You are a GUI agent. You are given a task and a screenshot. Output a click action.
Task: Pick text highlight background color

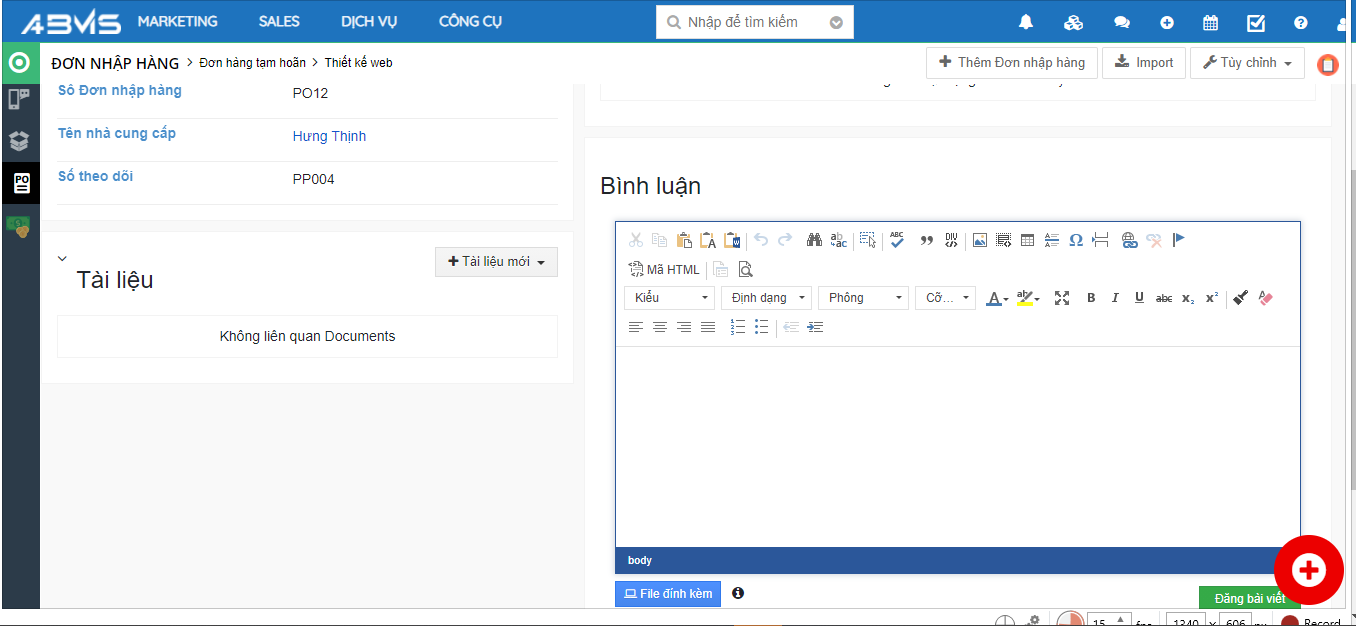pyautogui.click(x=1025, y=298)
